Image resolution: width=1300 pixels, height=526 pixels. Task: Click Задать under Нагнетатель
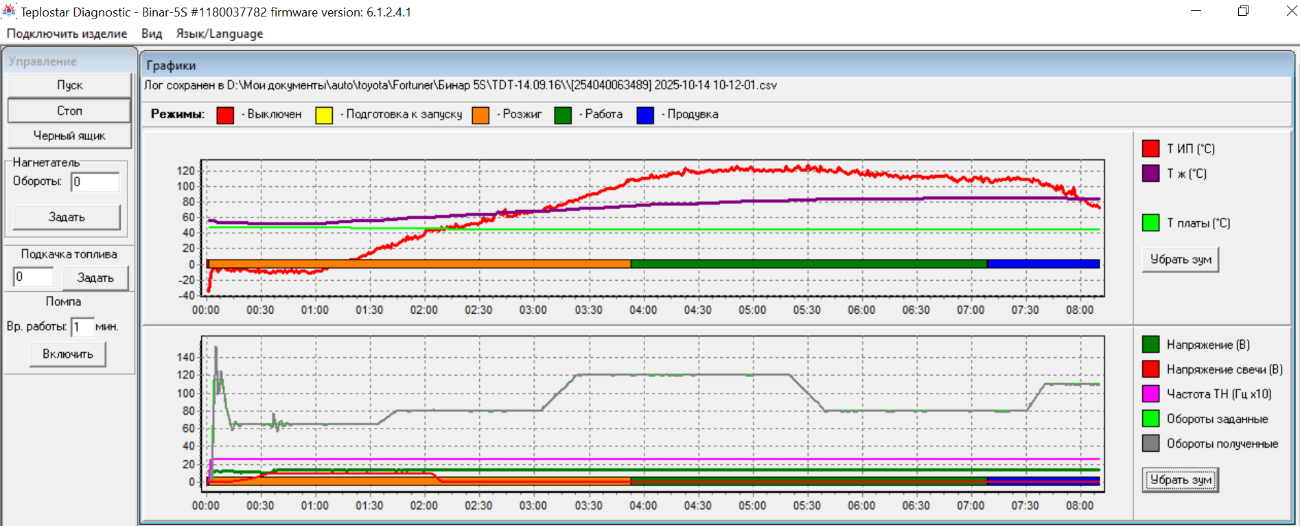pyautogui.click(x=67, y=216)
